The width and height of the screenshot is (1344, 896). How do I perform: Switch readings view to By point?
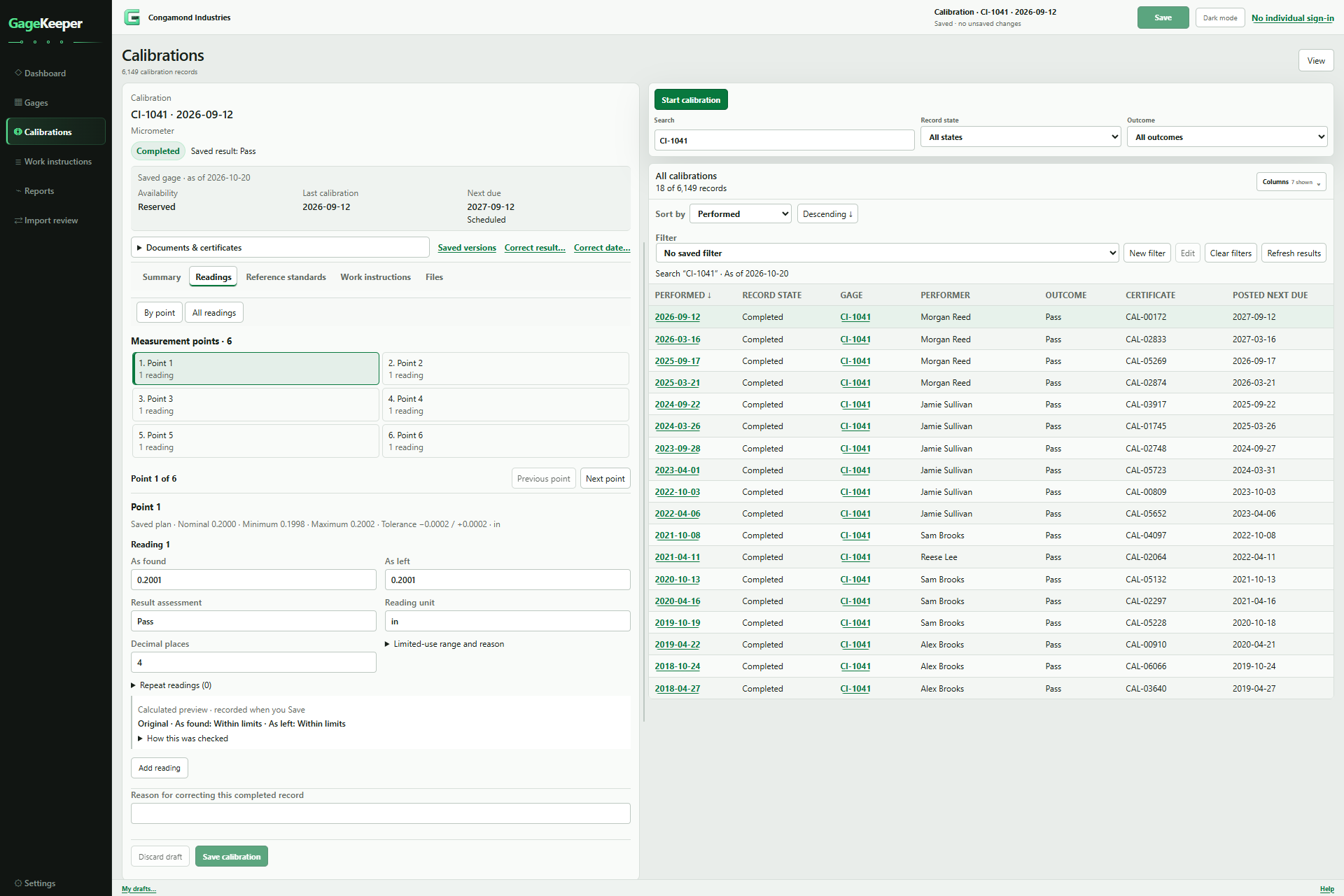tap(160, 313)
